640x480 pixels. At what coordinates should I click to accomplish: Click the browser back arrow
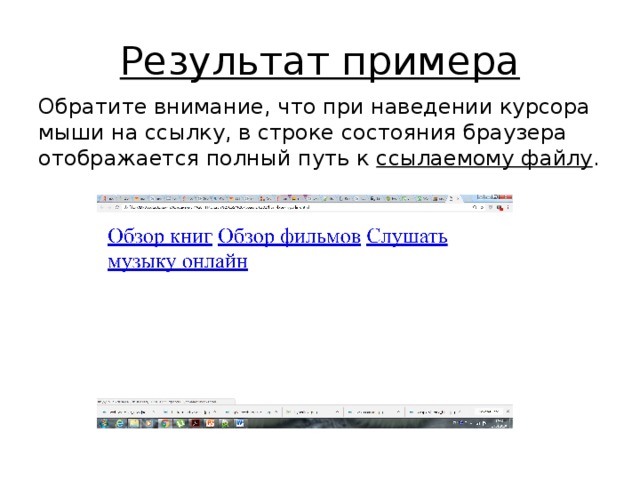pos(101,207)
